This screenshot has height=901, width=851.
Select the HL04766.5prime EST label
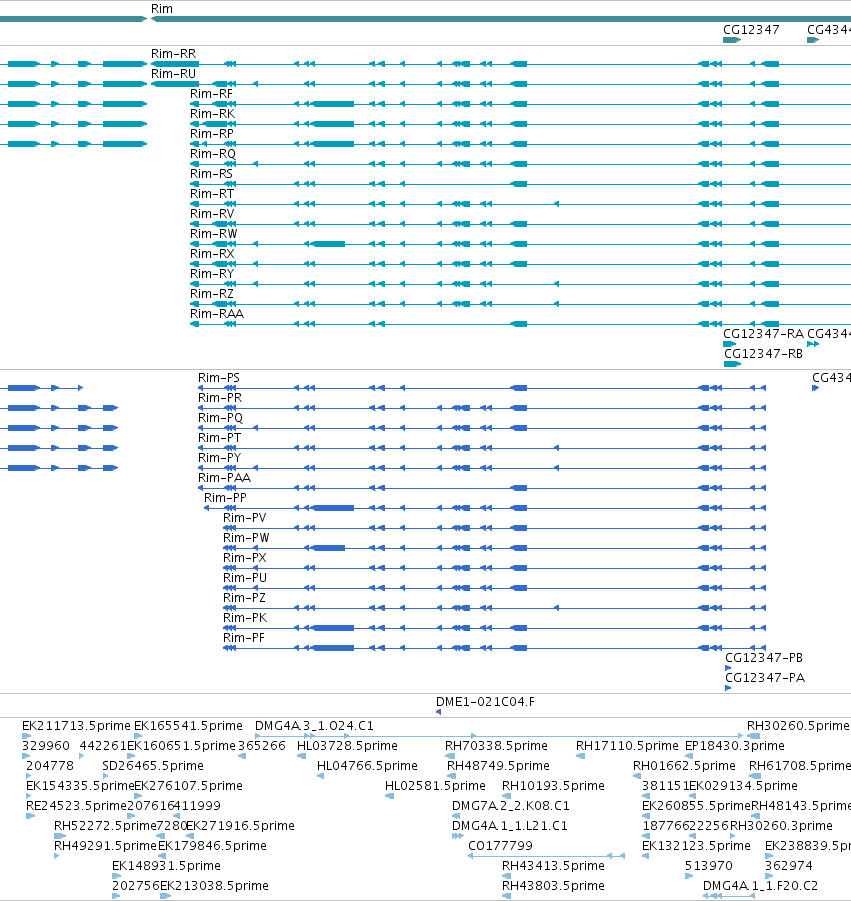(367, 766)
